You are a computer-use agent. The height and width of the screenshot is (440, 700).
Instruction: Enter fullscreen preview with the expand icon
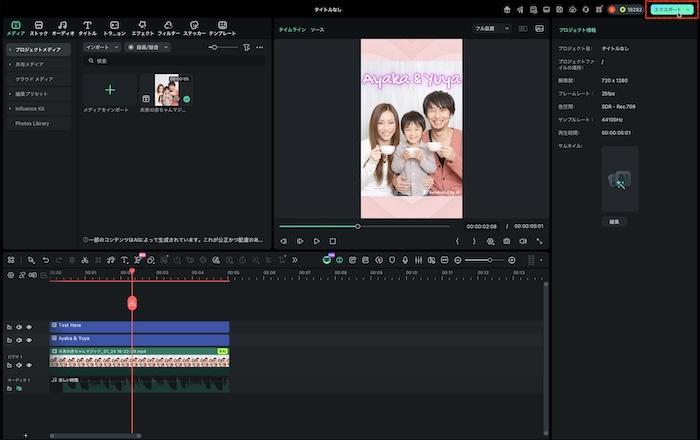(539, 241)
